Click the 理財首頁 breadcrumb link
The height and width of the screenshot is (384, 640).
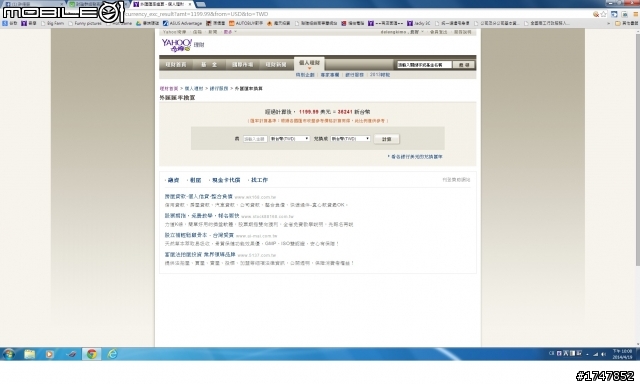click(x=169, y=89)
